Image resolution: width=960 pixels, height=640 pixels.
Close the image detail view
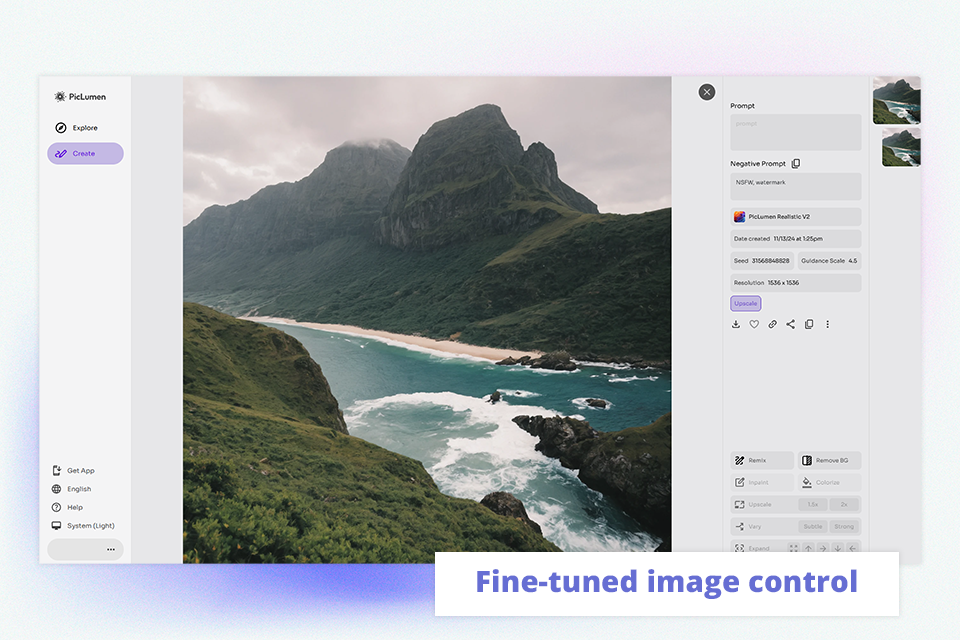point(707,92)
